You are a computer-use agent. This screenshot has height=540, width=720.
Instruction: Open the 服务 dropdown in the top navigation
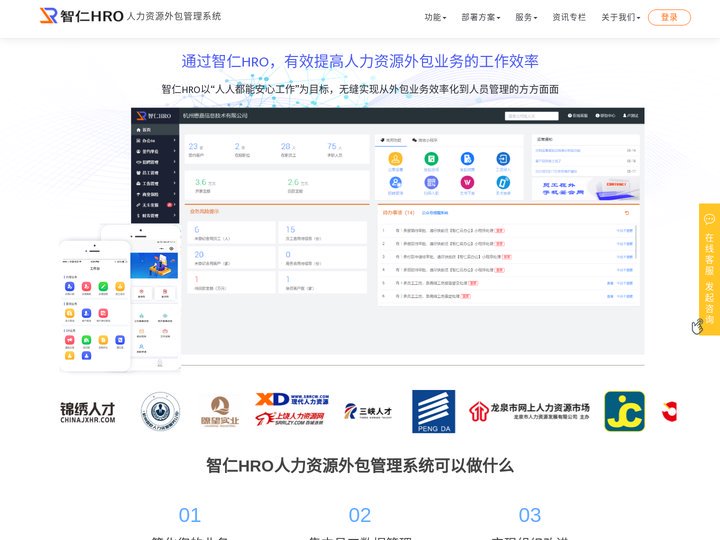526,17
